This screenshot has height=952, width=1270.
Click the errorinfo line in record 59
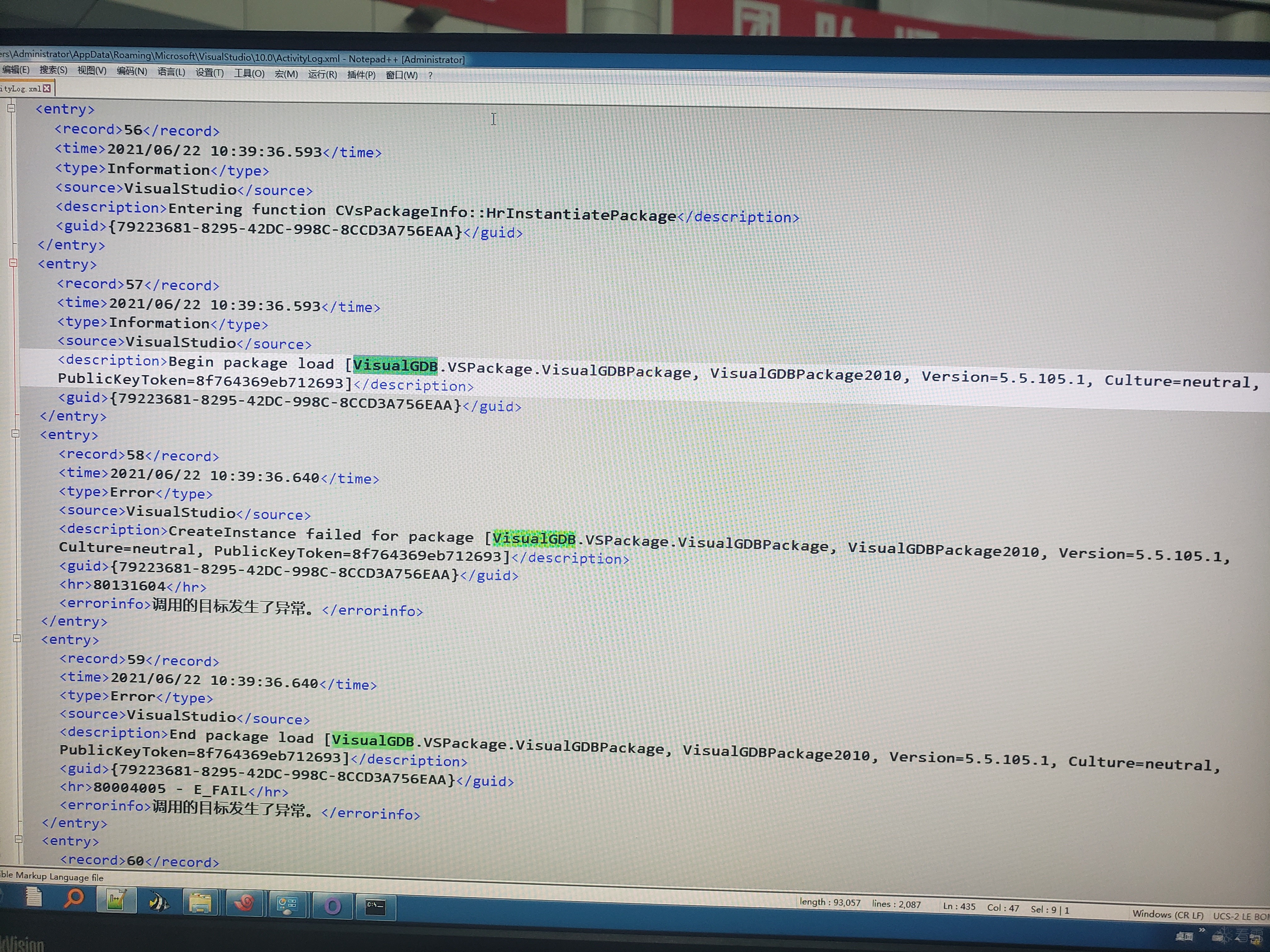tap(241, 810)
